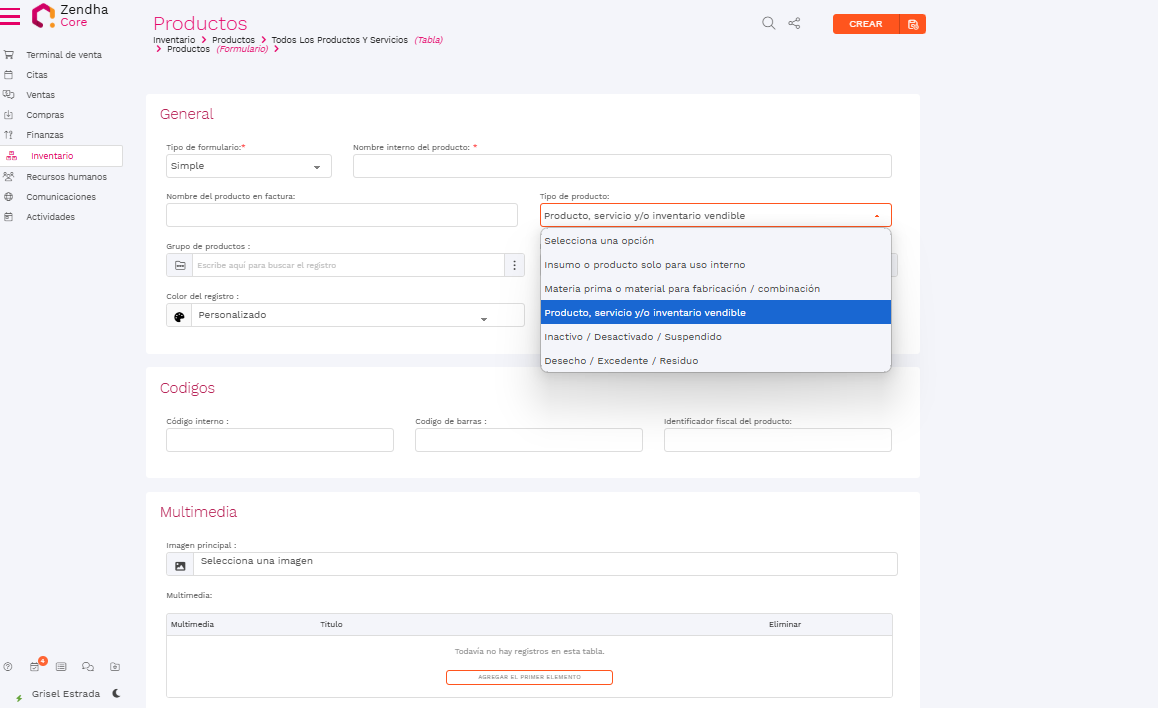Screen dimensions: 1158x708
Task: Toggle dark mode moon icon
Action: (116, 693)
